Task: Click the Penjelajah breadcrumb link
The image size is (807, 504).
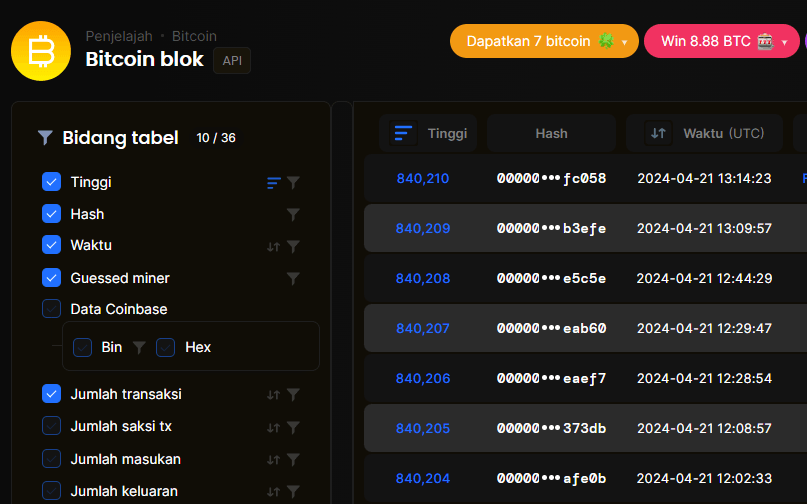Action: (118, 36)
